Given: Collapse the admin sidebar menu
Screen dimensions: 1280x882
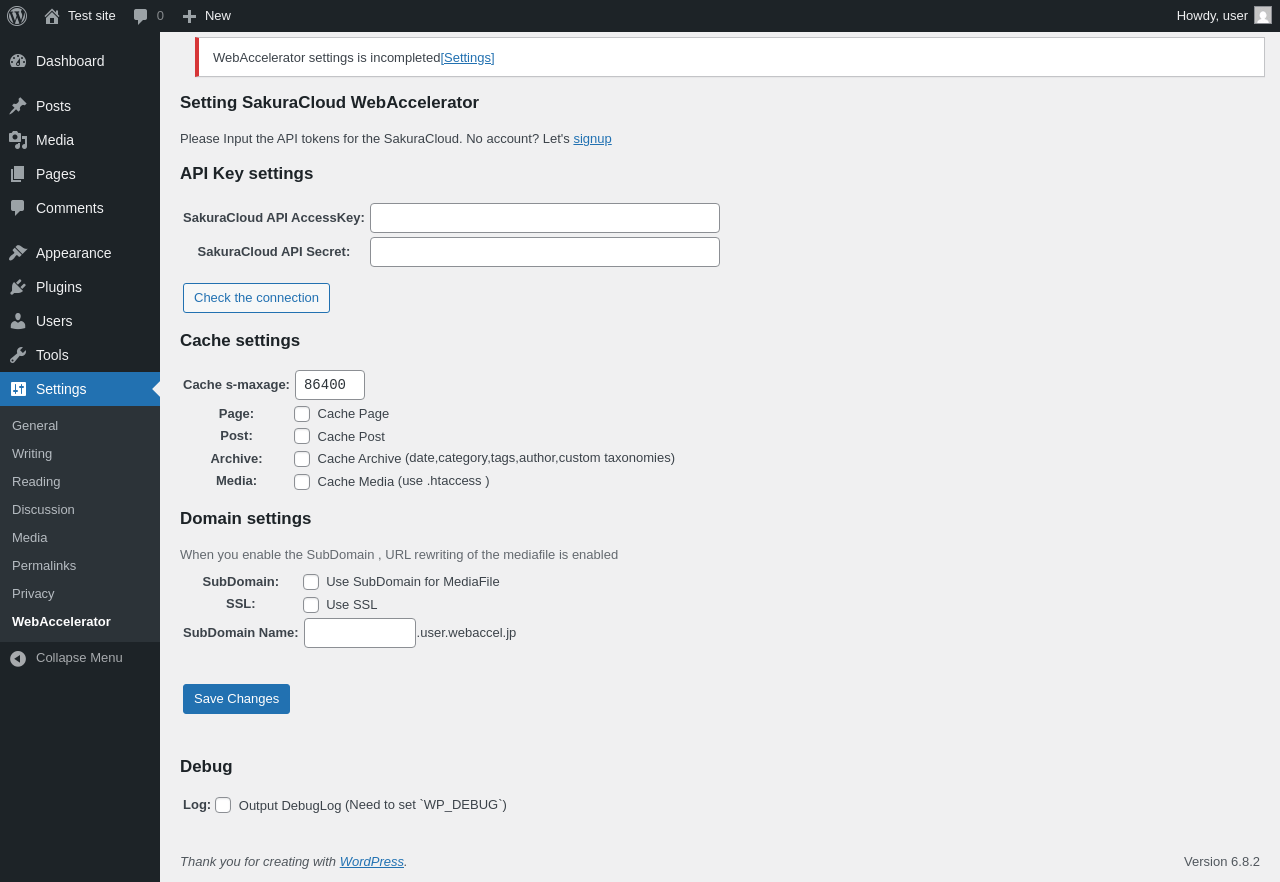Looking at the screenshot, I should tap(67, 658).
